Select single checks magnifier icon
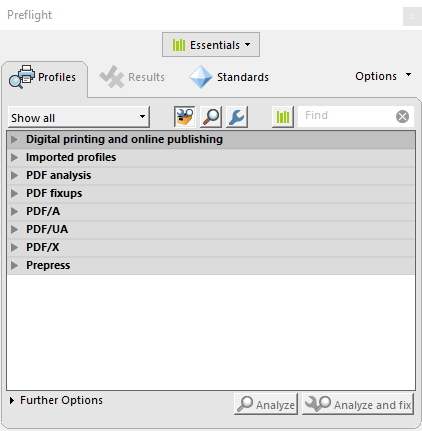The image size is (422, 431). coord(211,117)
